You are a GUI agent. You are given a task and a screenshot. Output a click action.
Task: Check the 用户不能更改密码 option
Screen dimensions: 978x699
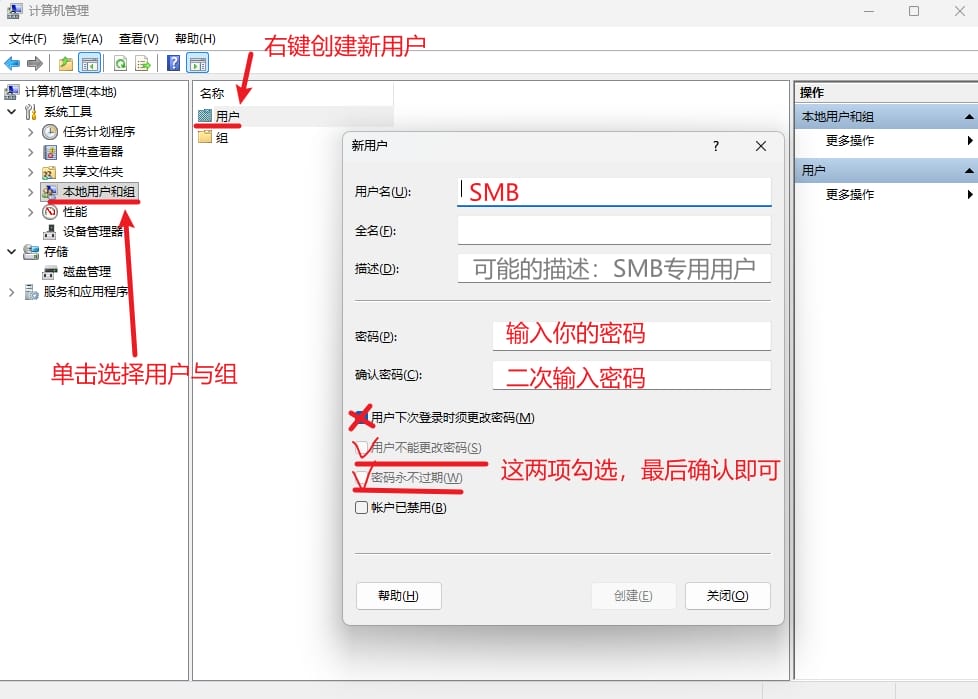[361, 447]
